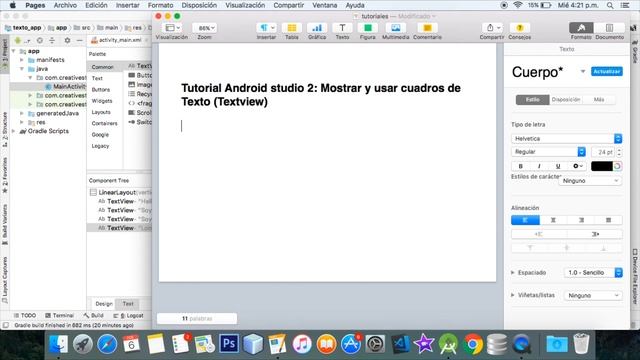
Task: Open the Trash in the Dock
Action: [x=581, y=344]
